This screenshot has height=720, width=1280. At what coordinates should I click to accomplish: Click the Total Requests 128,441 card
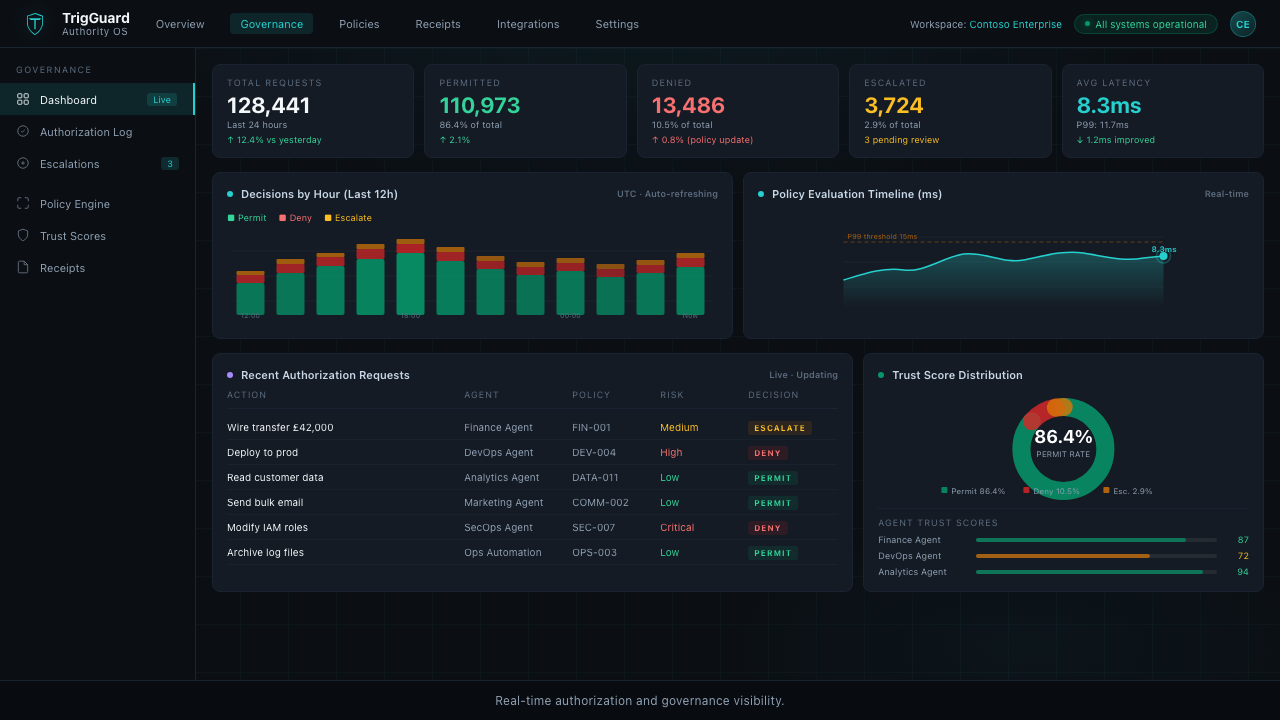tap(313, 111)
